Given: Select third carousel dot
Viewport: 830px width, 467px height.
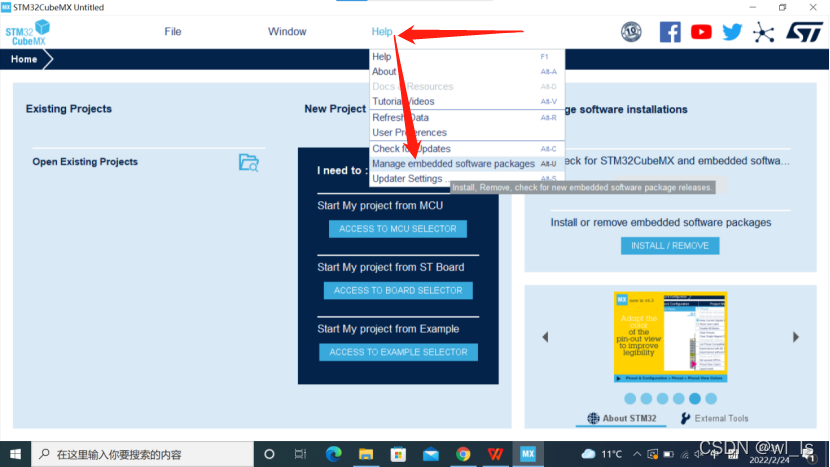Looking at the screenshot, I should tap(662, 399).
